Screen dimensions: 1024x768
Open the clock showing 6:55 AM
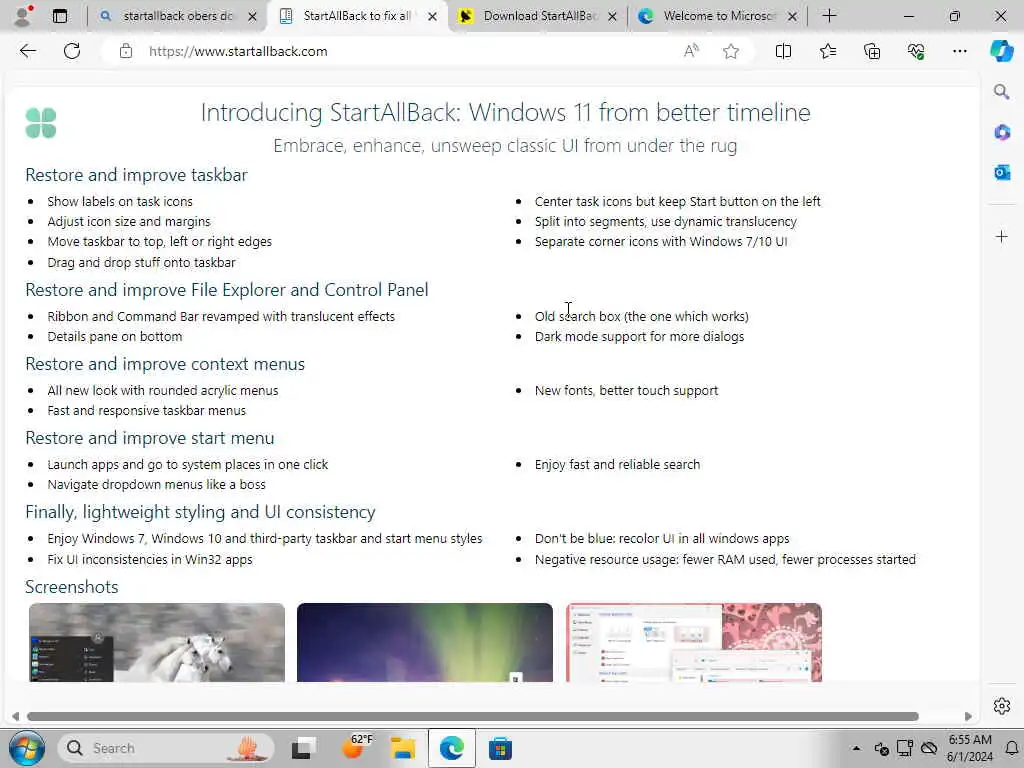coord(970,748)
